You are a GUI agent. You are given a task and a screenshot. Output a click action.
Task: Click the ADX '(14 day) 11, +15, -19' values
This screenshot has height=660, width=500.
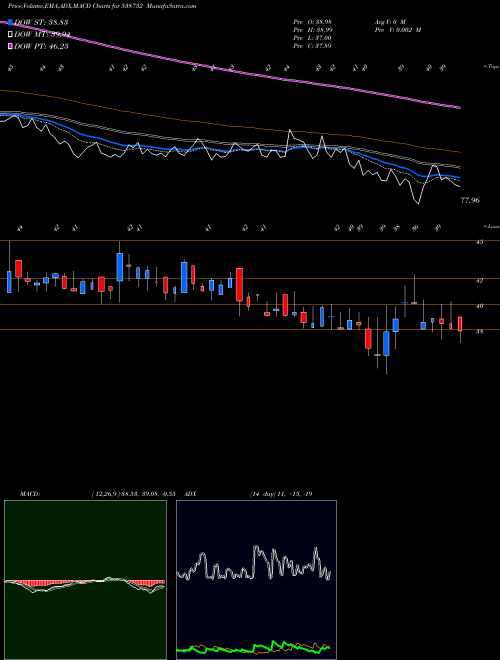pos(281,494)
